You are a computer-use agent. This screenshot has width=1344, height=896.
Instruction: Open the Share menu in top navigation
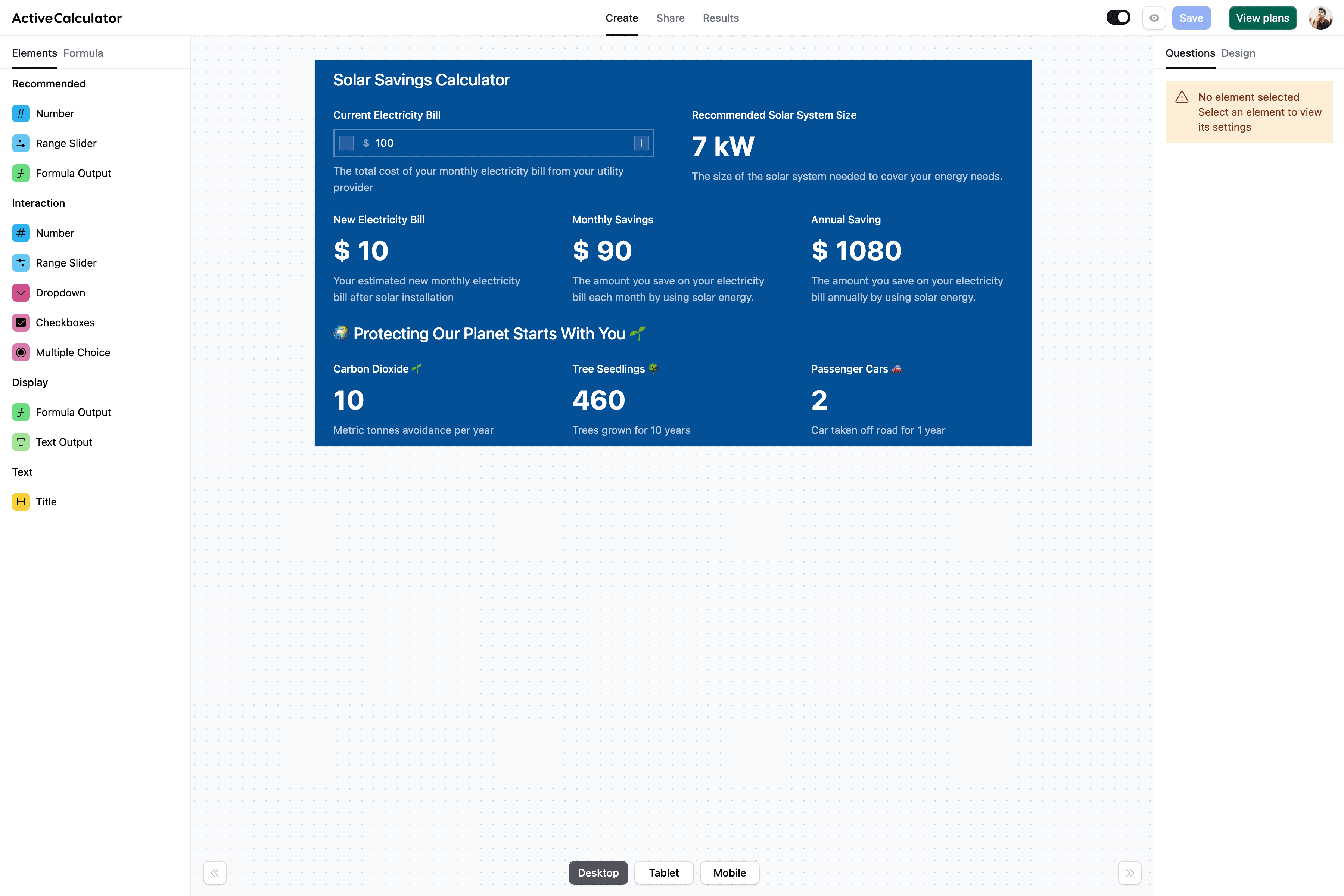(x=670, y=17)
